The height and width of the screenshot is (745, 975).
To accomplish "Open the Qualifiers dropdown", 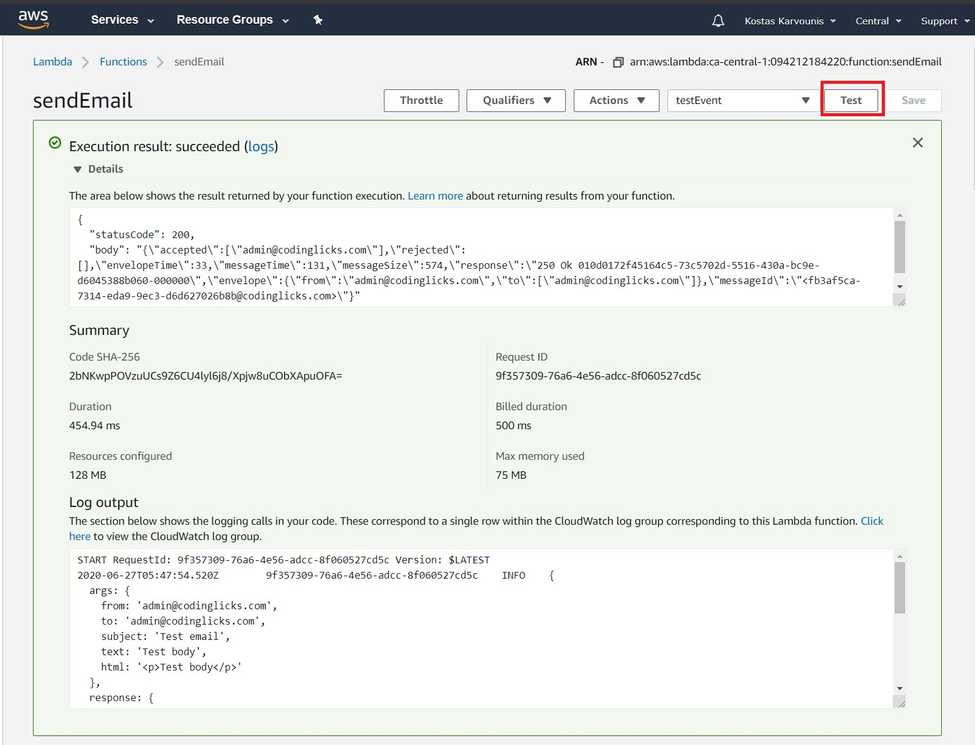I will click(x=515, y=100).
